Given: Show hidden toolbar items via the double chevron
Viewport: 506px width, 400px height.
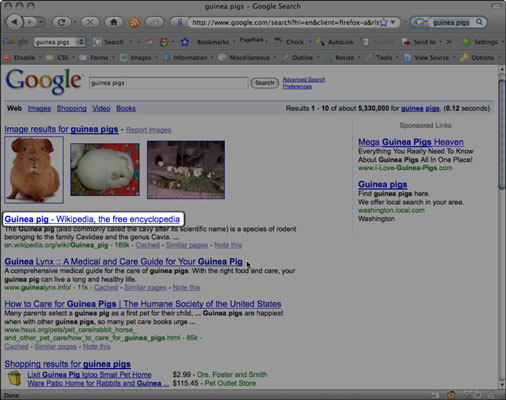Looking at the screenshot, I should (x=449, y=42).
